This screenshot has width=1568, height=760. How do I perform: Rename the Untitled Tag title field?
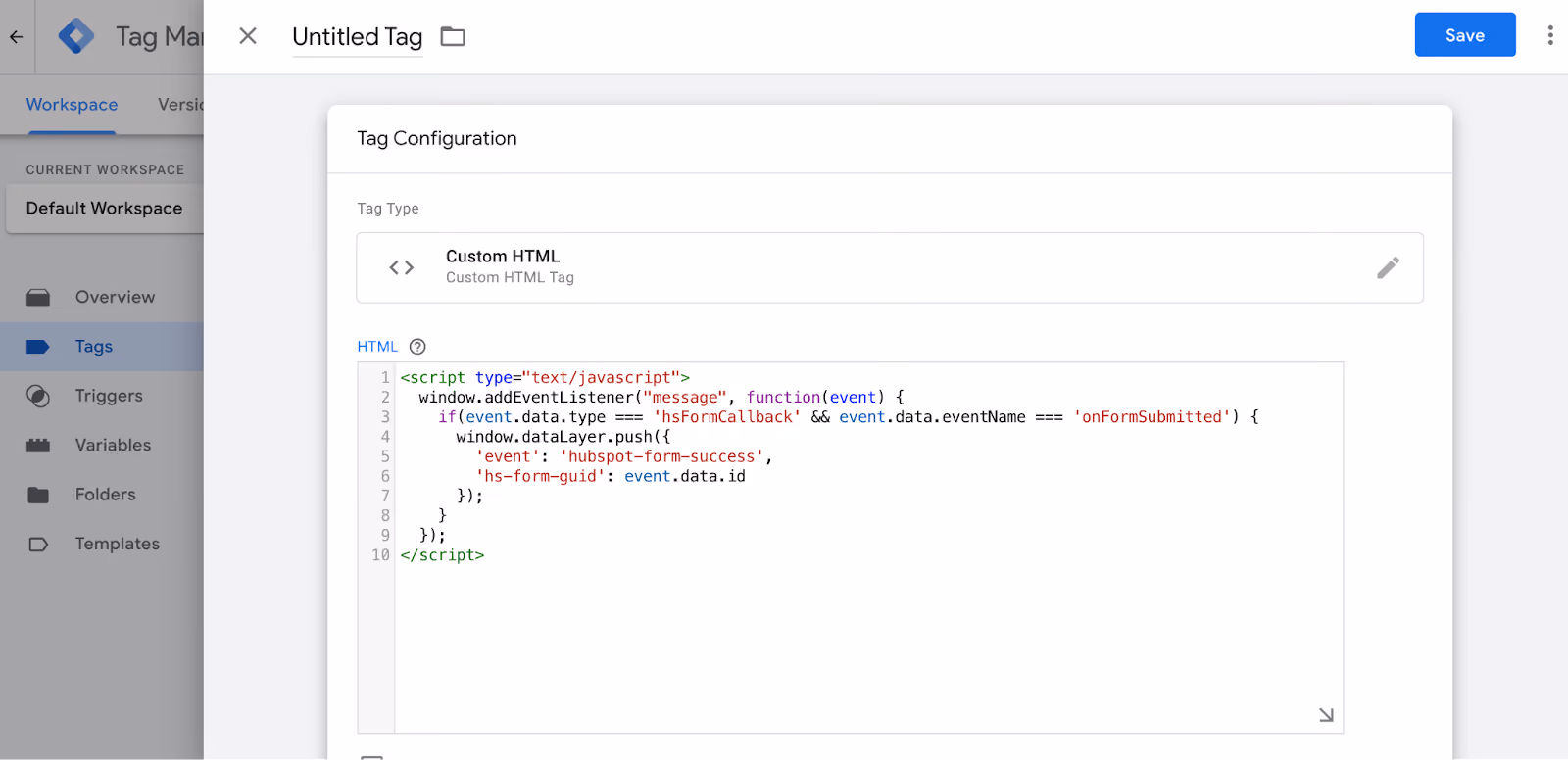pos(358,37)
